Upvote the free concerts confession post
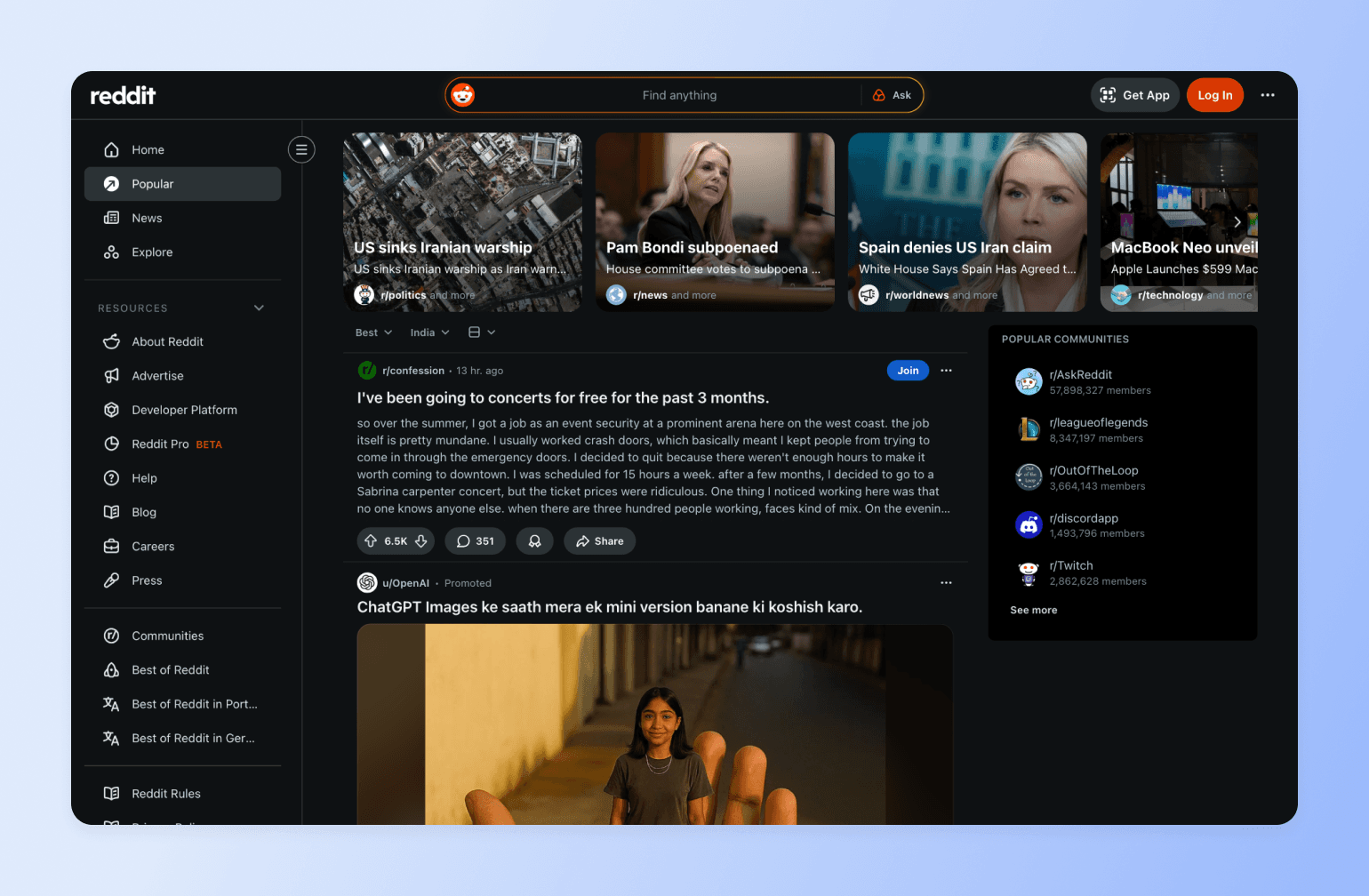1369x896 pixels. [372, 540]
